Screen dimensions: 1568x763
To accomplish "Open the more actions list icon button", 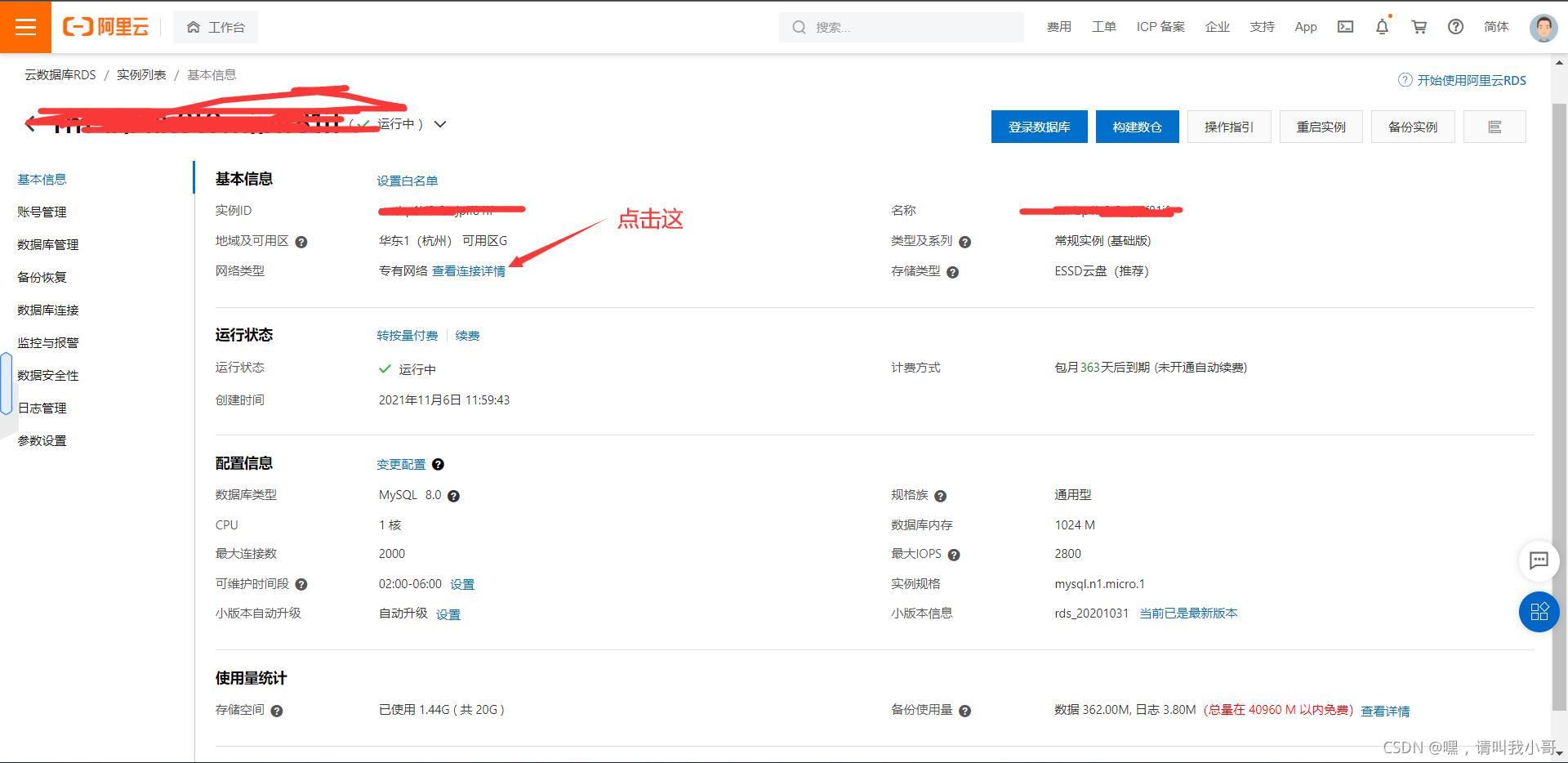I will [x=1494, y=127].
